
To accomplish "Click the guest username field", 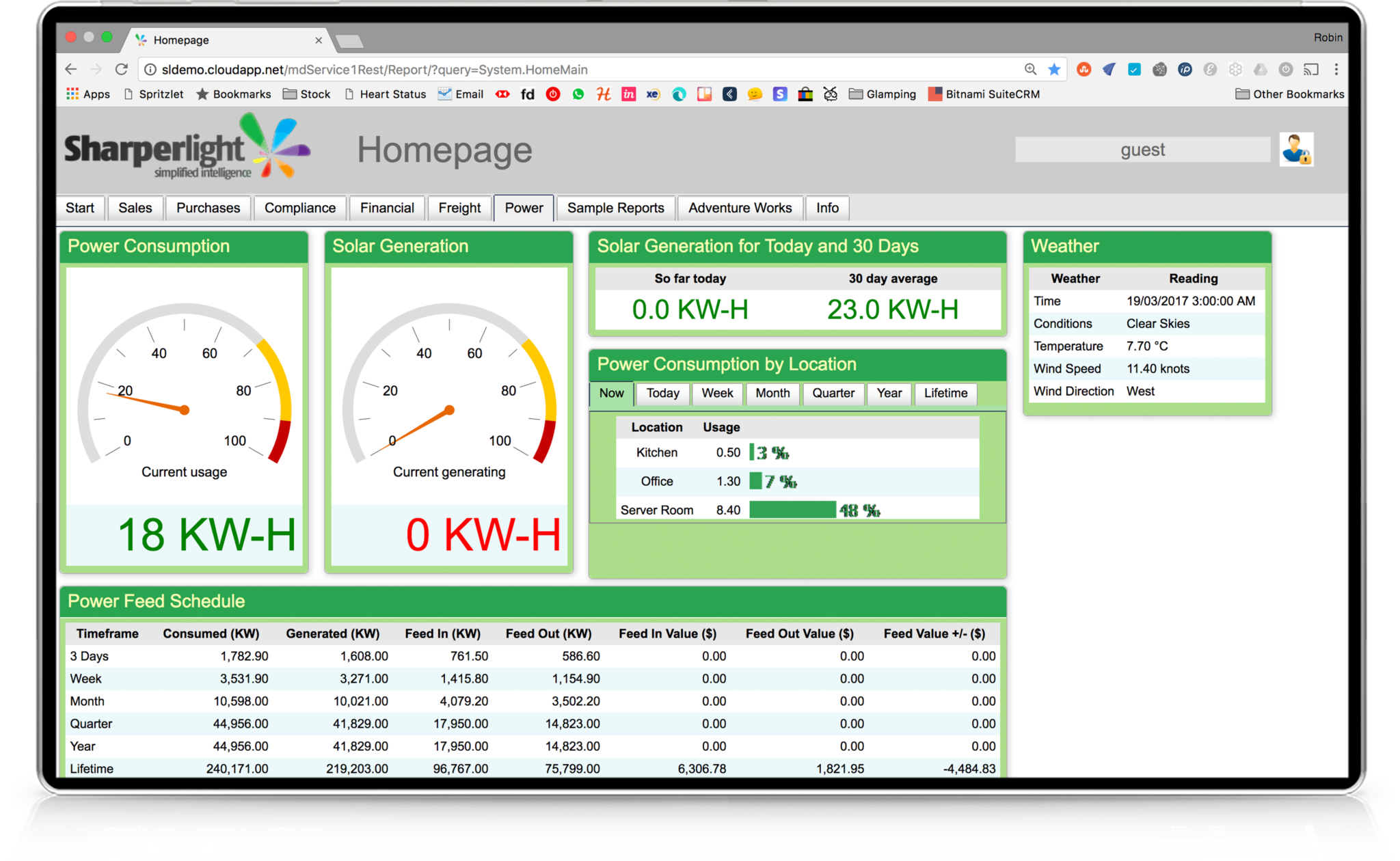I will tap(1142, 150).
